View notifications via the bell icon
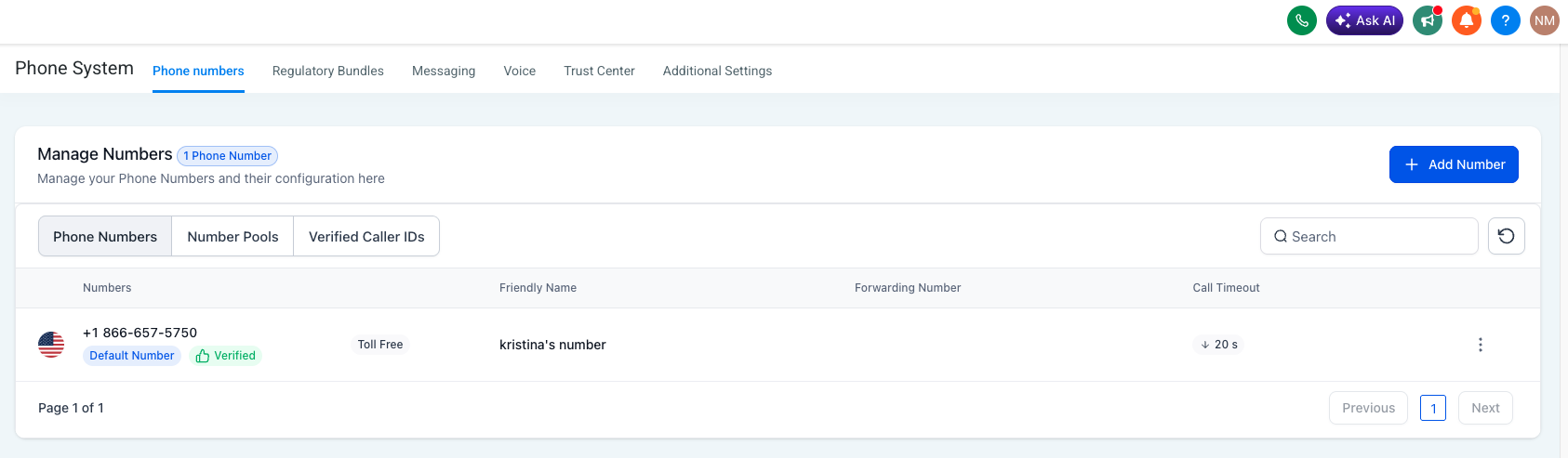Screen dimensions: 1568x458 tap(1467, 20)
